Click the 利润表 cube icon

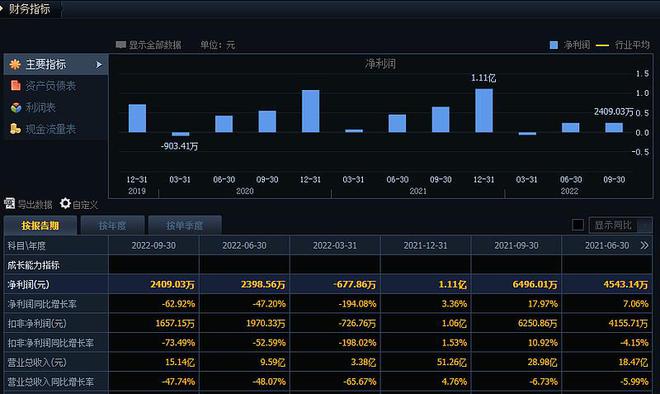pyautogui.click(x=16, y=107)
